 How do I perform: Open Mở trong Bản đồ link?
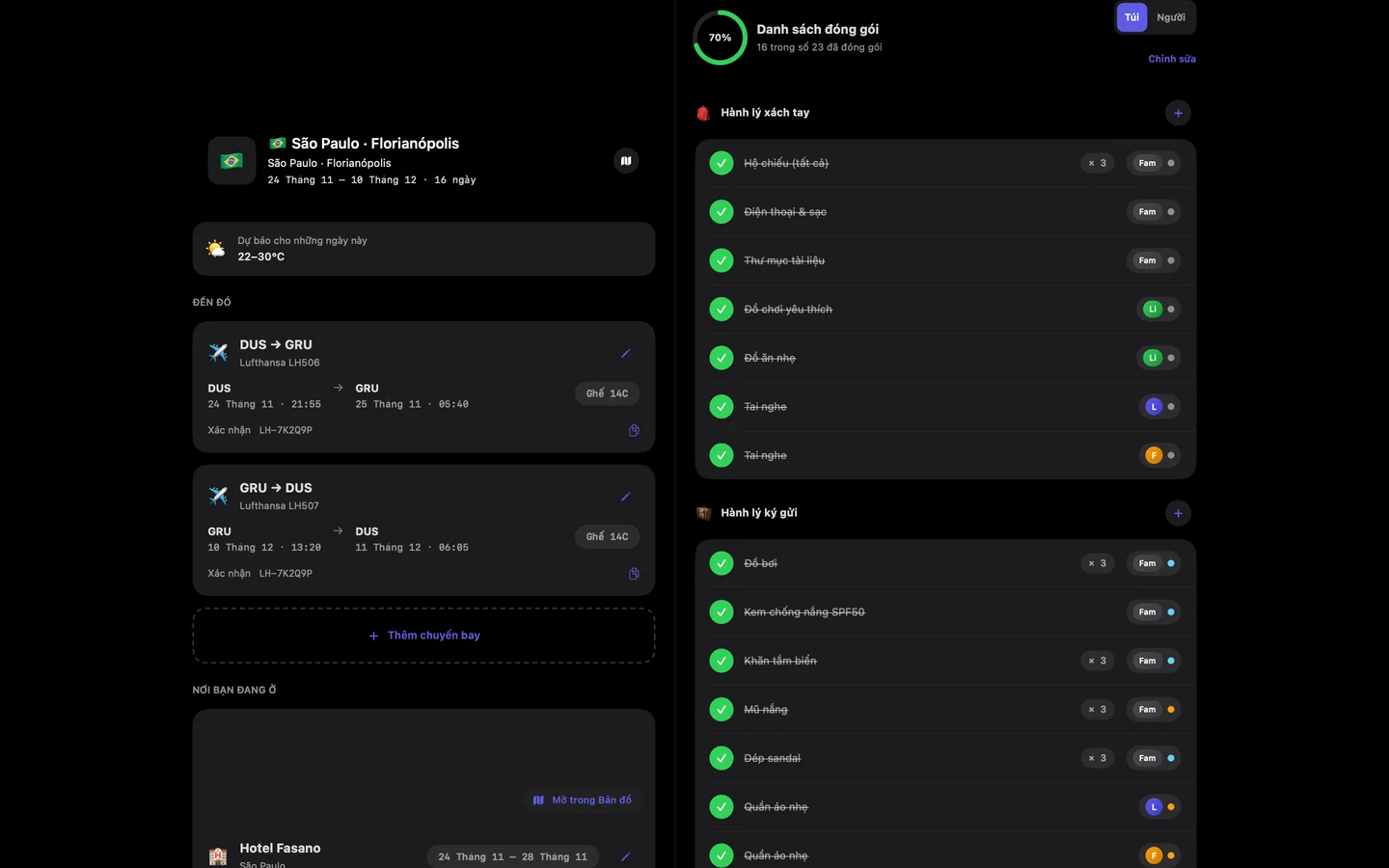coord(583,800)
